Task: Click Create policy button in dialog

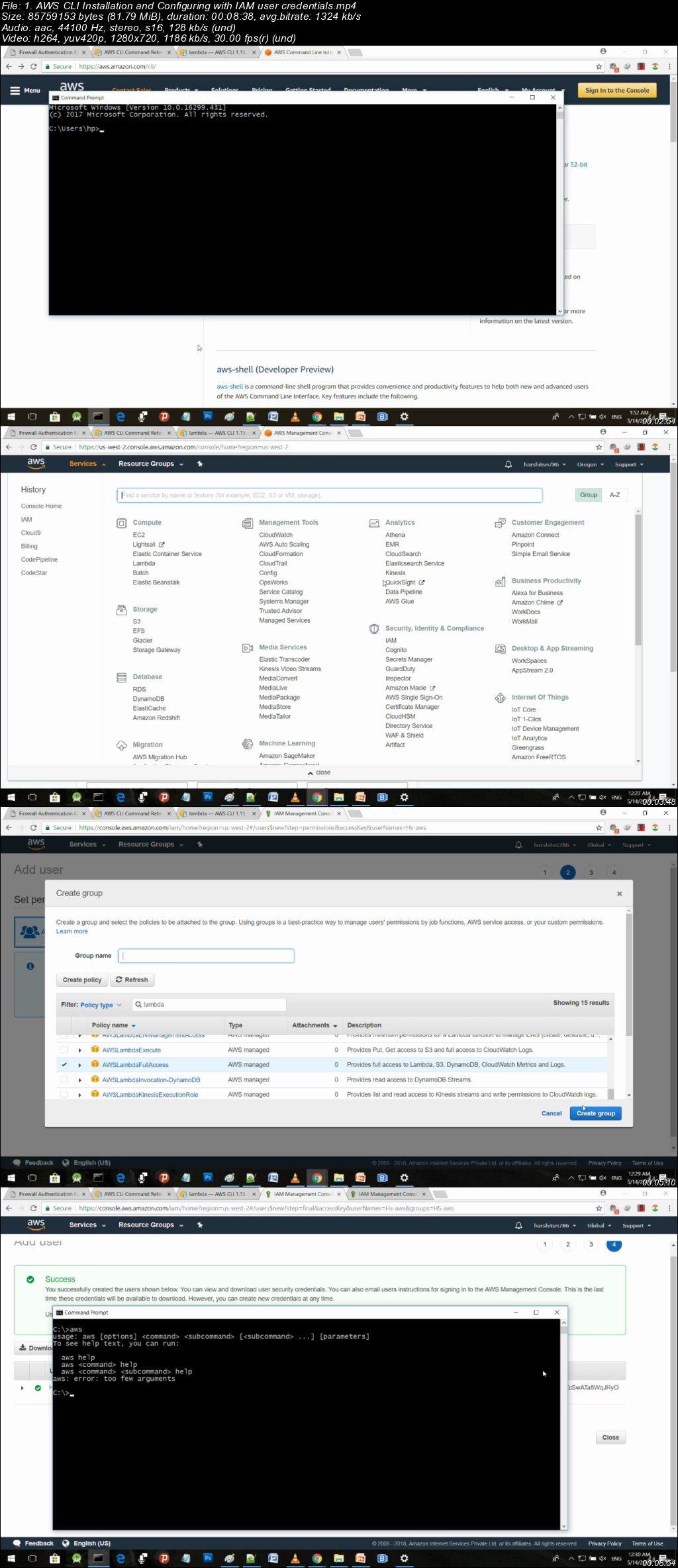Action: point(82,980)
